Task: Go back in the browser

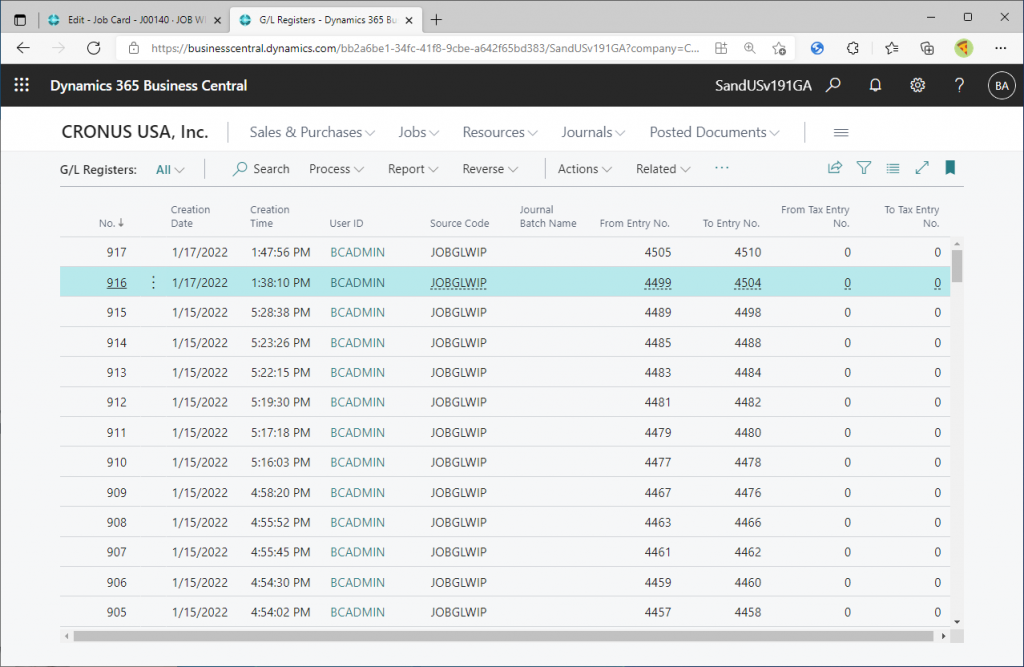Action: tap(24, 48)
